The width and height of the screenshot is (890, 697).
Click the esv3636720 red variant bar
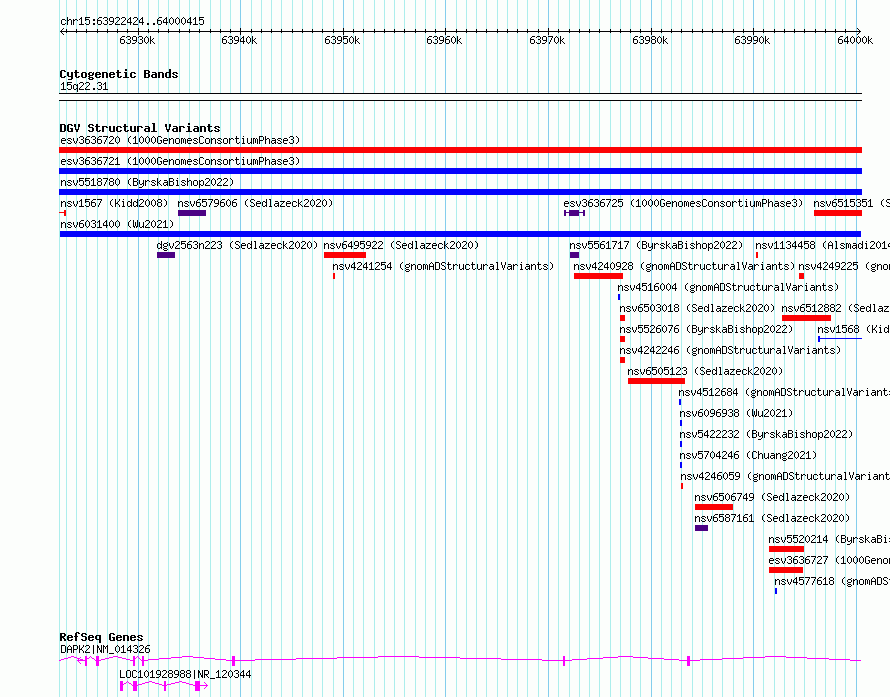coord(460,150)
